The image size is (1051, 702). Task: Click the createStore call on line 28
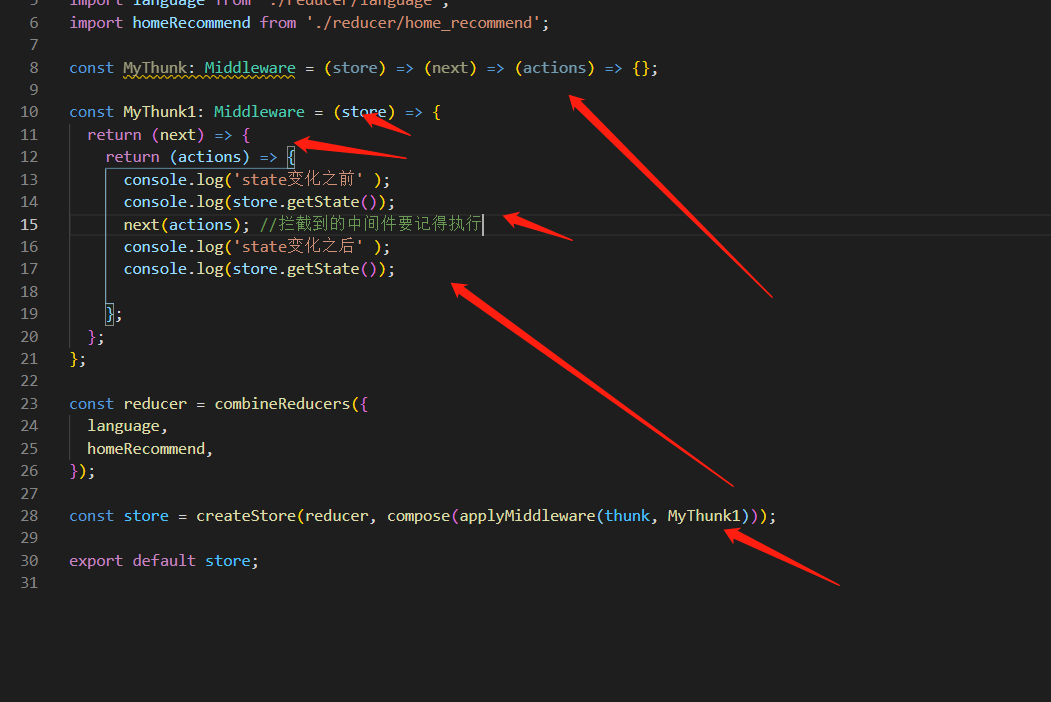coord(245,516)
